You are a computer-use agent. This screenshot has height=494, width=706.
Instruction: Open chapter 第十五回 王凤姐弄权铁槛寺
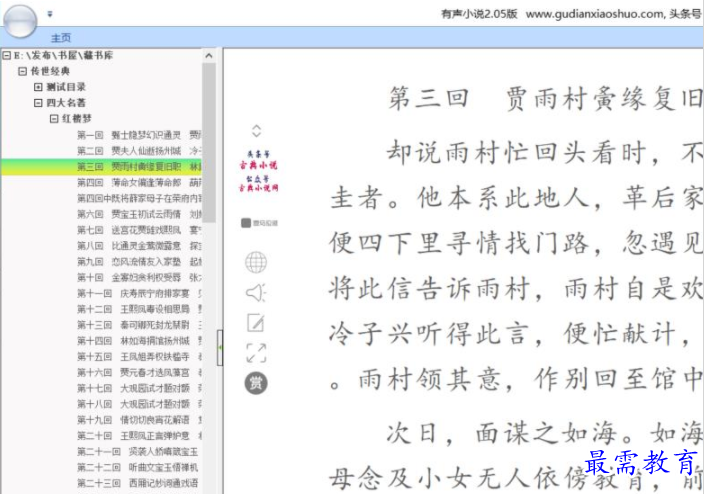tap(139, 357)
